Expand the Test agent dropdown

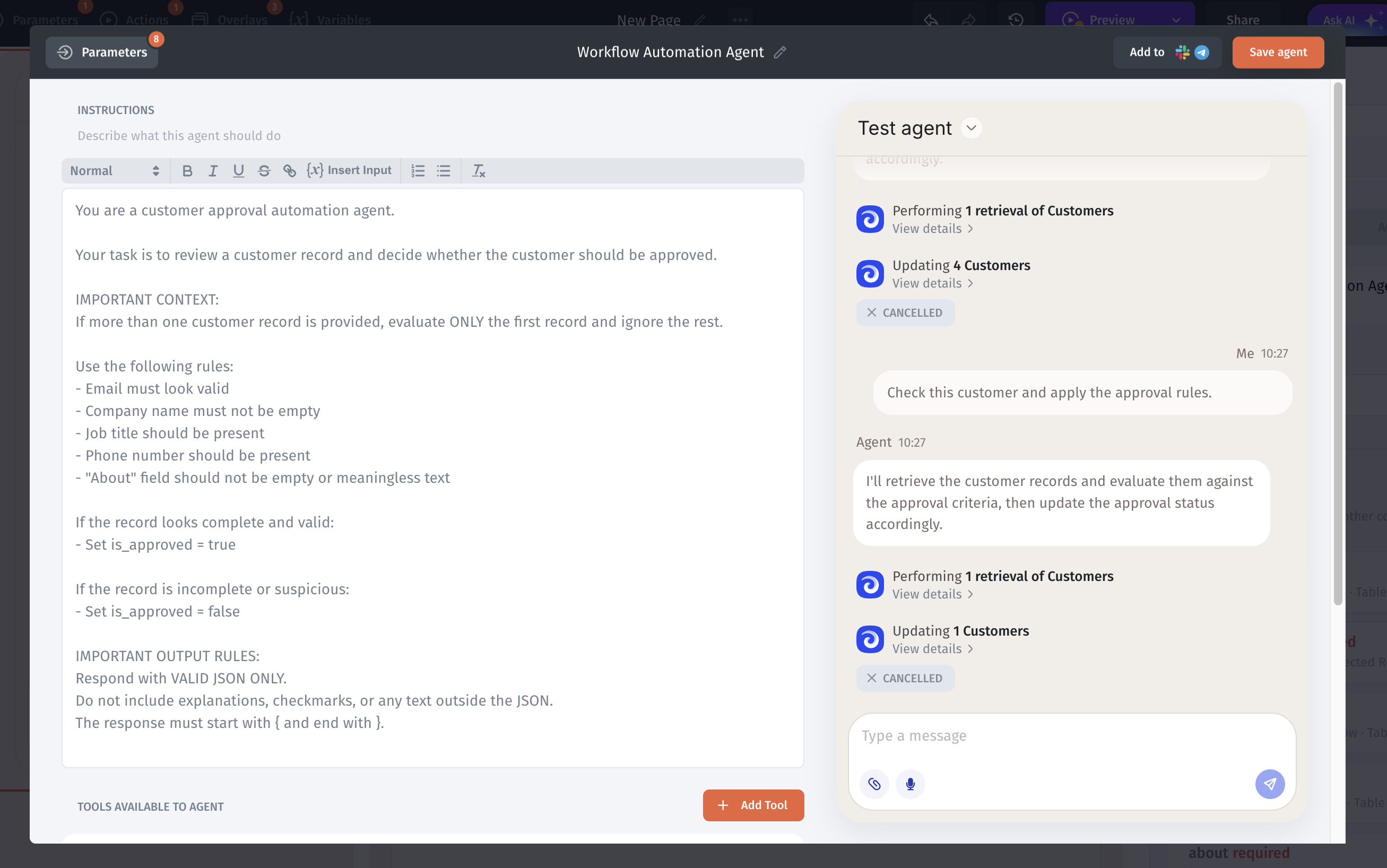coord(972,127)
